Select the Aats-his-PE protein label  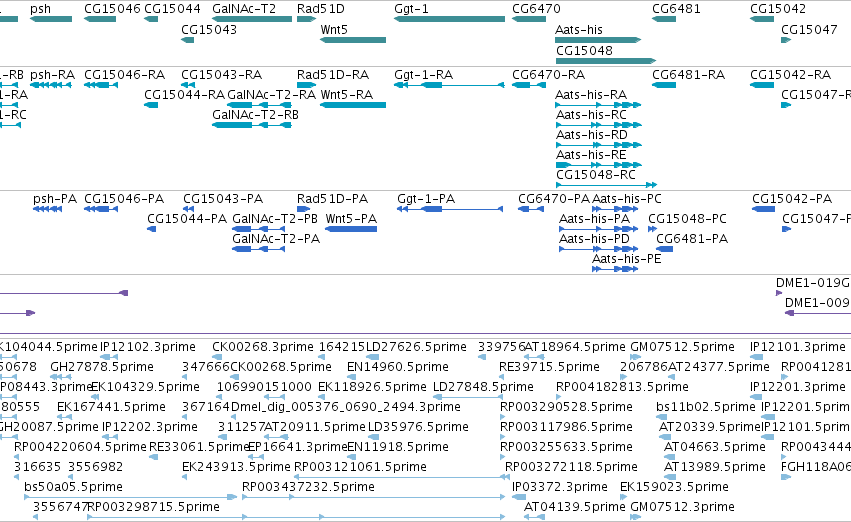(x=627, y=259)
